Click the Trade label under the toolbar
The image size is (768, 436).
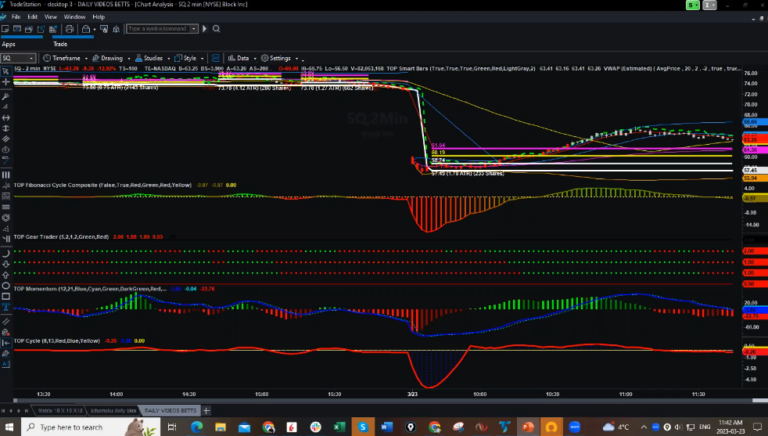click(59, 44)
